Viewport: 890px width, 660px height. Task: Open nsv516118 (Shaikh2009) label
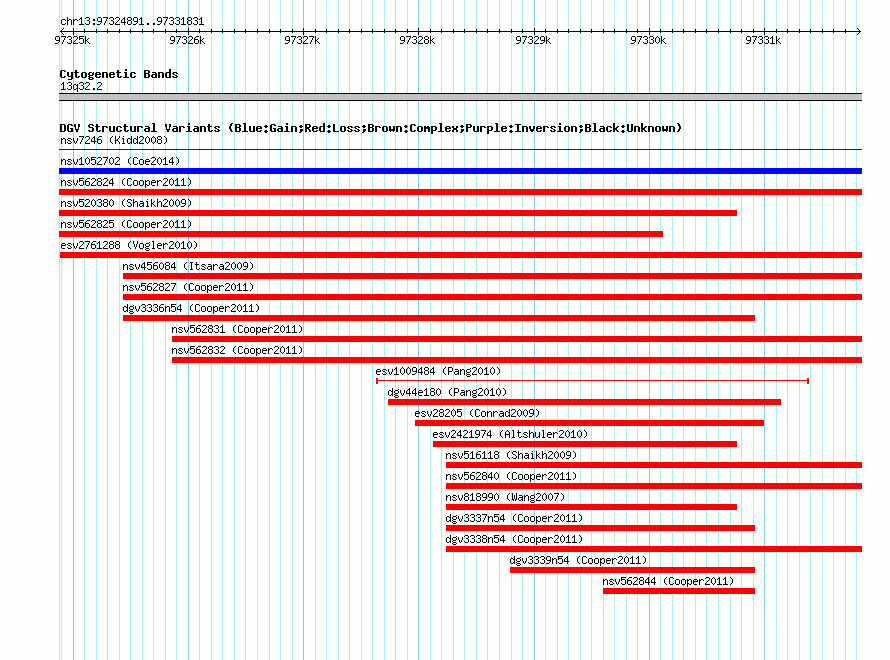click(511, 455)
